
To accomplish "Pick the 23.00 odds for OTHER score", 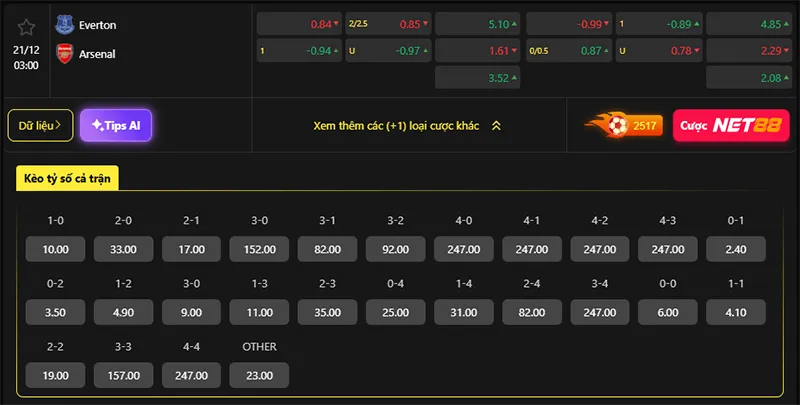I will coord(259,375).
